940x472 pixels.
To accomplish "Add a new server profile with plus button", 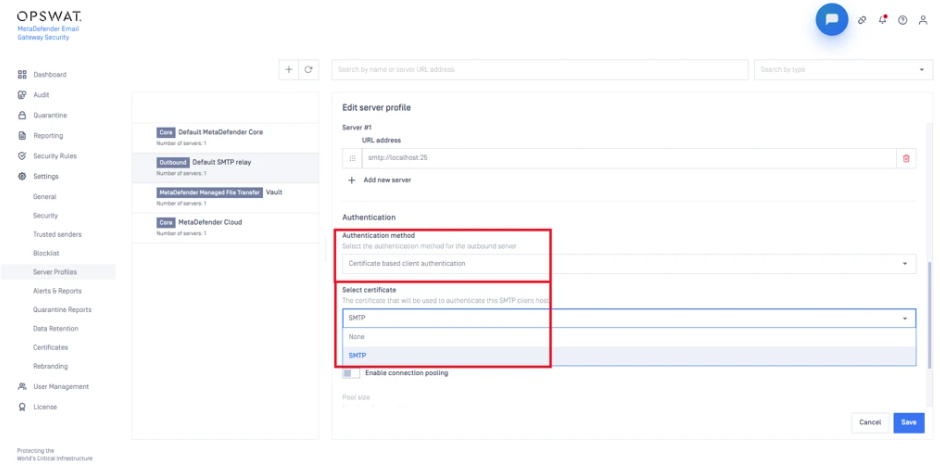I will 288,70.
